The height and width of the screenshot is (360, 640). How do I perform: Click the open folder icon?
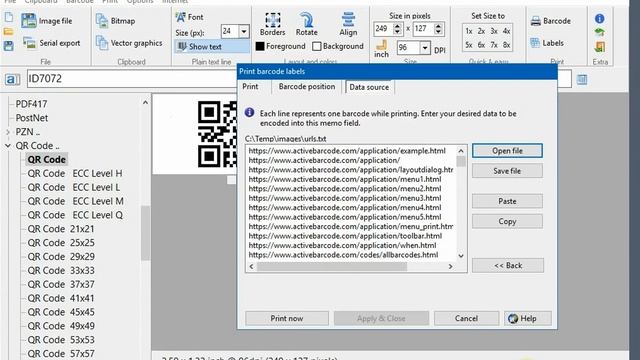point(9,32)
